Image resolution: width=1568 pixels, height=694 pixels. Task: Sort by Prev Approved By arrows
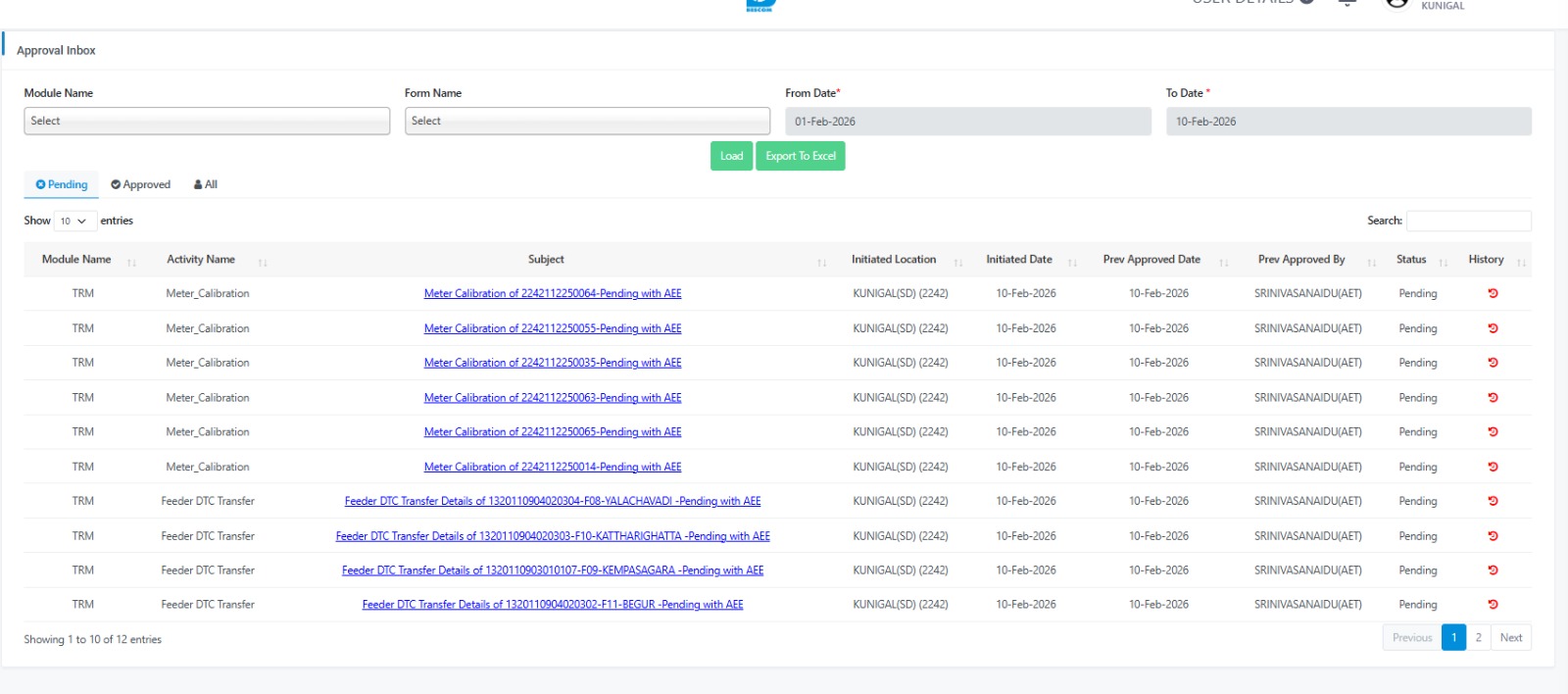point(1372,262)
